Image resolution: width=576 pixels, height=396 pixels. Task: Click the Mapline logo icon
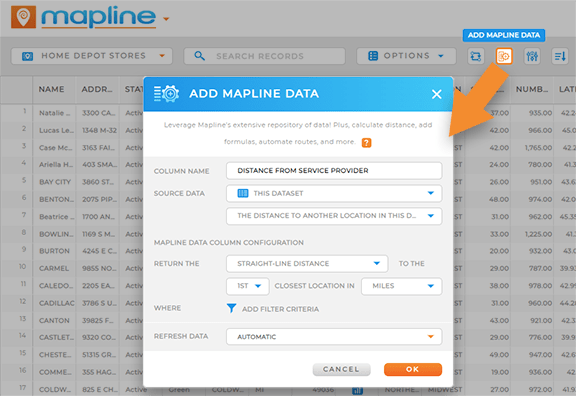point(24,17)
